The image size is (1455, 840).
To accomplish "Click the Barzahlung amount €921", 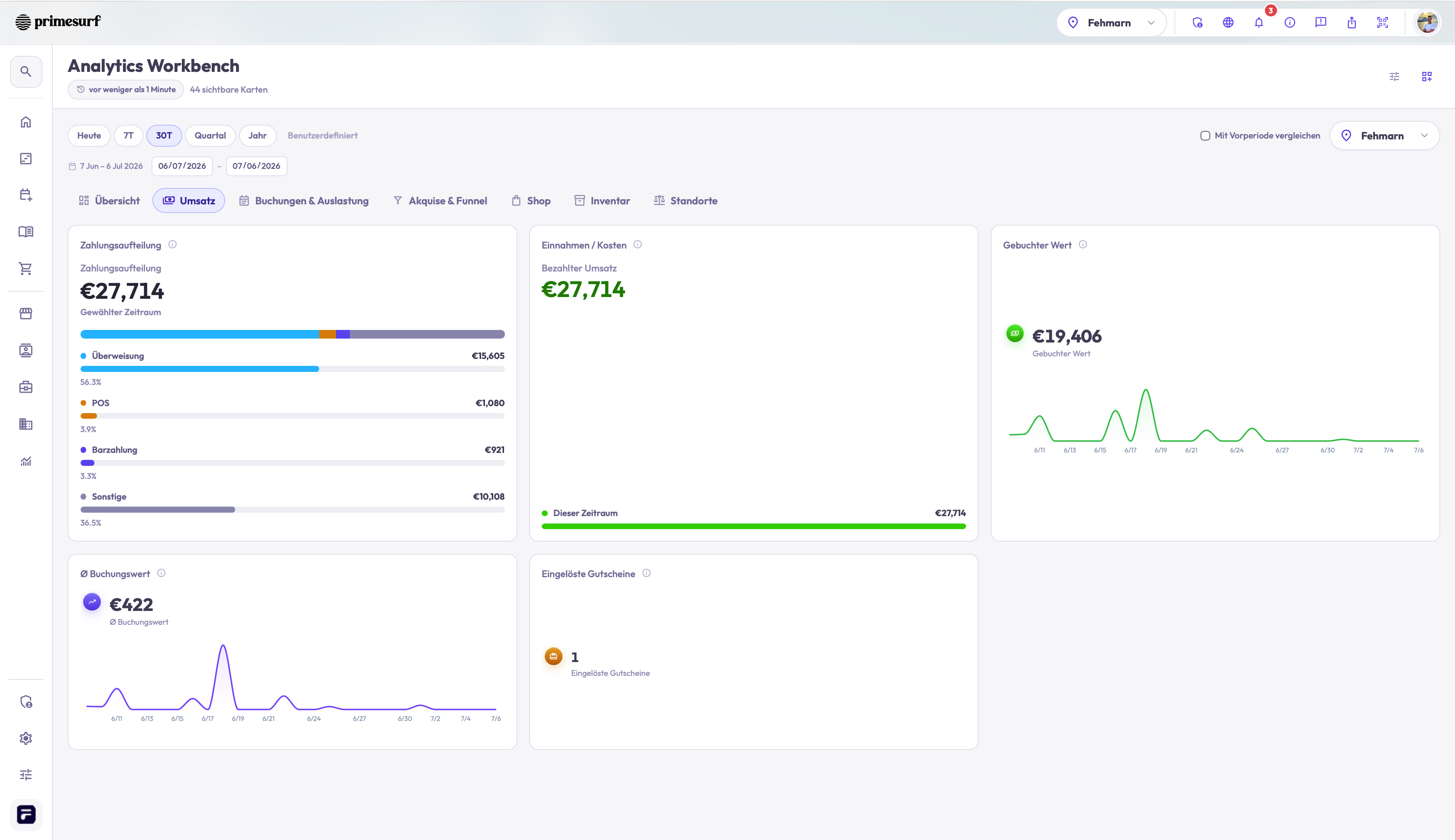I will coord(495,450).
